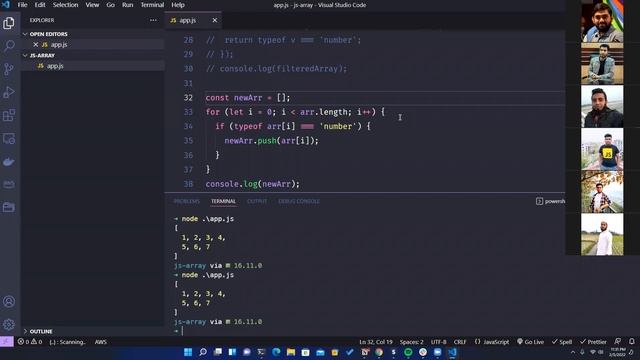Open the Edit menu
640x360 pixels.
[x=40, y=5]
